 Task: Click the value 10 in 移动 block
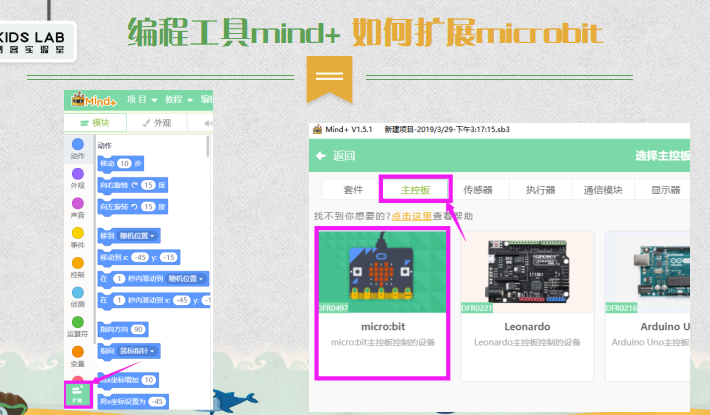124,163
